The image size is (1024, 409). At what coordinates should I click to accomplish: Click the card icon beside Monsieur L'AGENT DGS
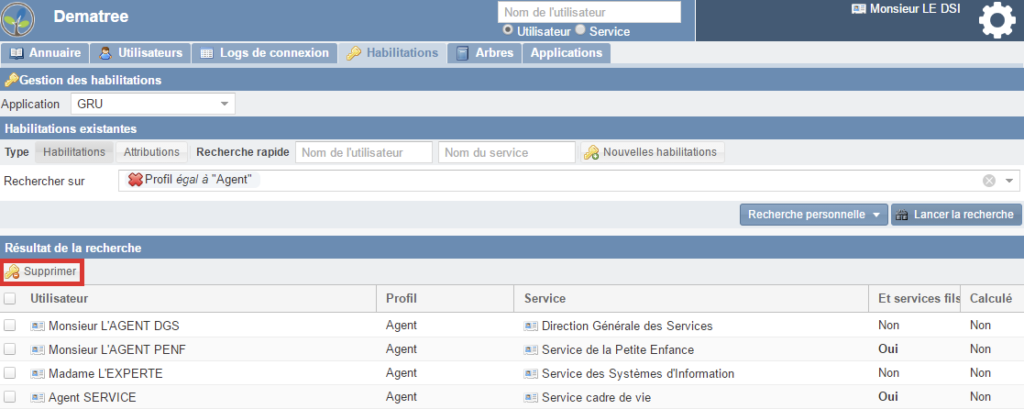[38, 325]
